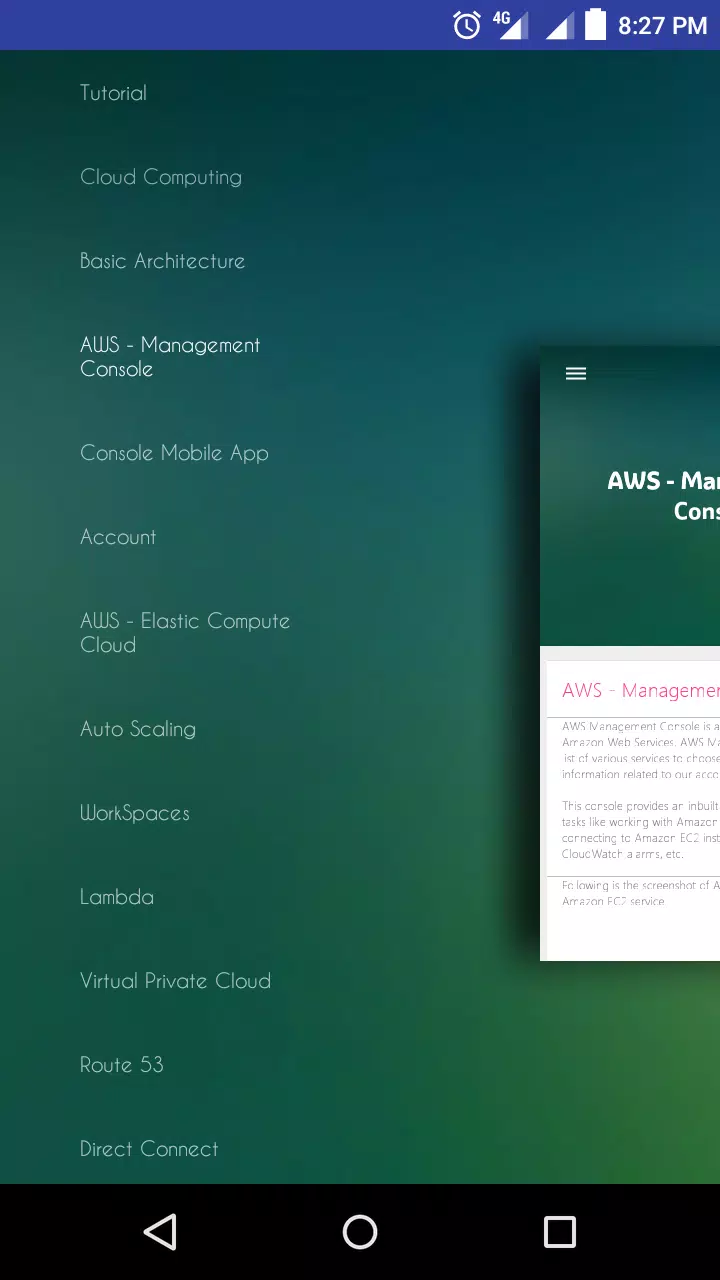This screenshot has height=1280, width=720.
Task: Tap the article paragraph starting 'This console provides'
Action: coord(640,830)
